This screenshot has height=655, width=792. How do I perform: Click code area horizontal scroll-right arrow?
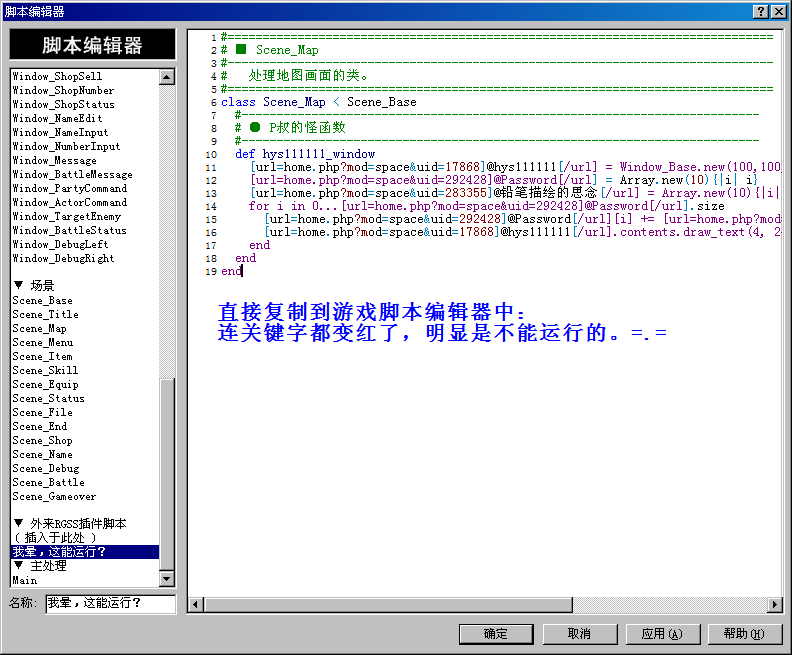click(774, 604)
